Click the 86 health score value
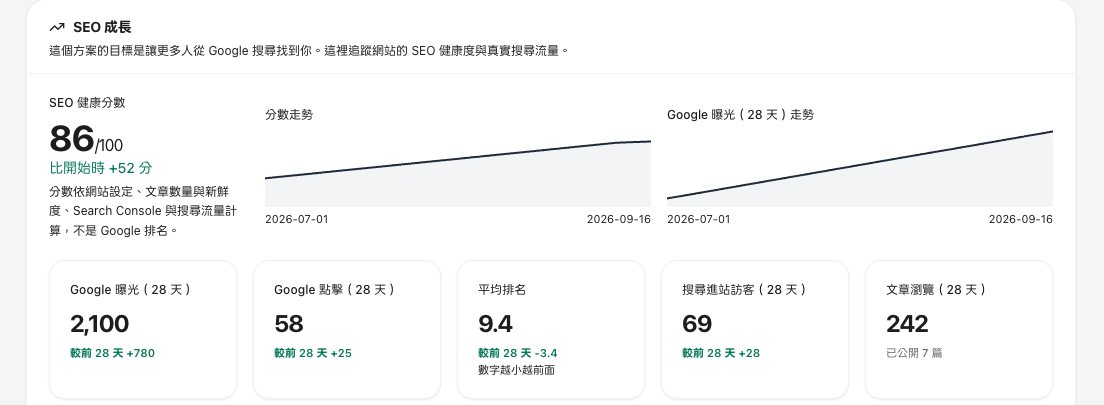The image size is (1104, 405). pyautogui.click(x=71, y=138)
